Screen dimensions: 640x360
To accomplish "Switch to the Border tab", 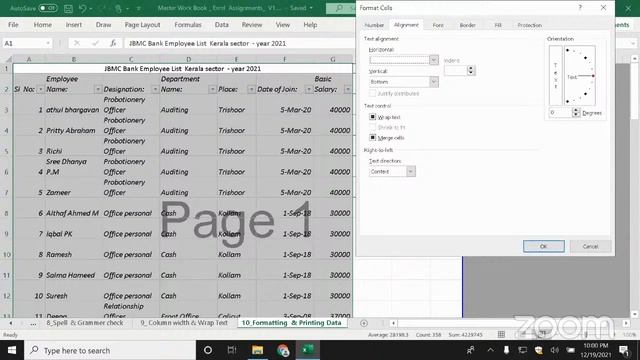I will (x=467, y=25).
